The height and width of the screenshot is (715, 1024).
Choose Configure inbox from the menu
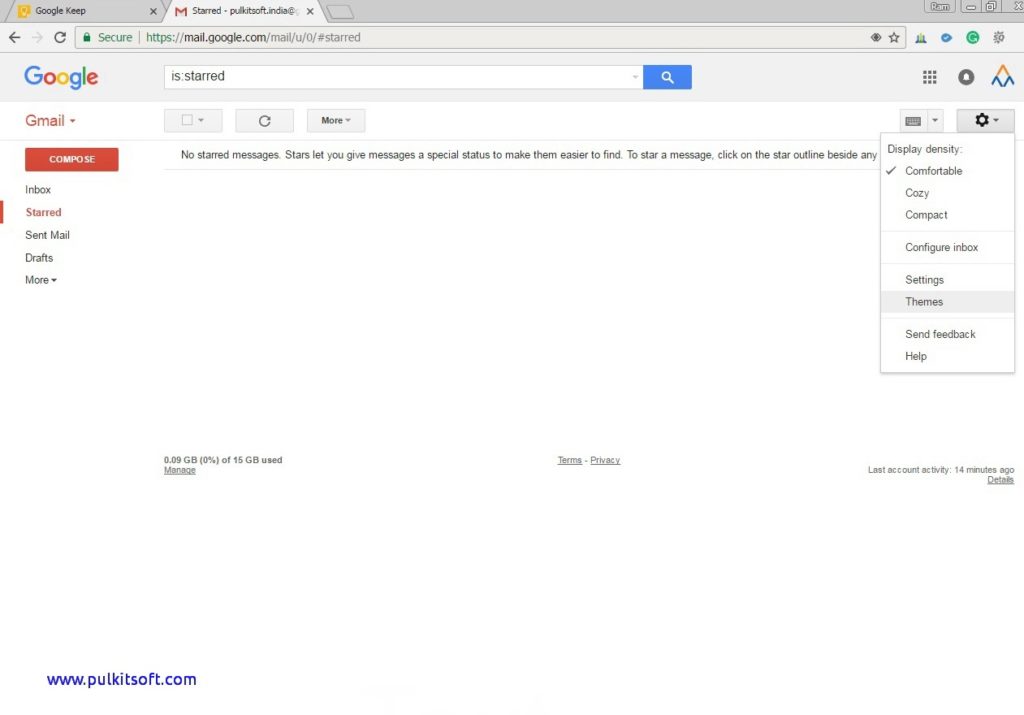[x=941, y=247]
